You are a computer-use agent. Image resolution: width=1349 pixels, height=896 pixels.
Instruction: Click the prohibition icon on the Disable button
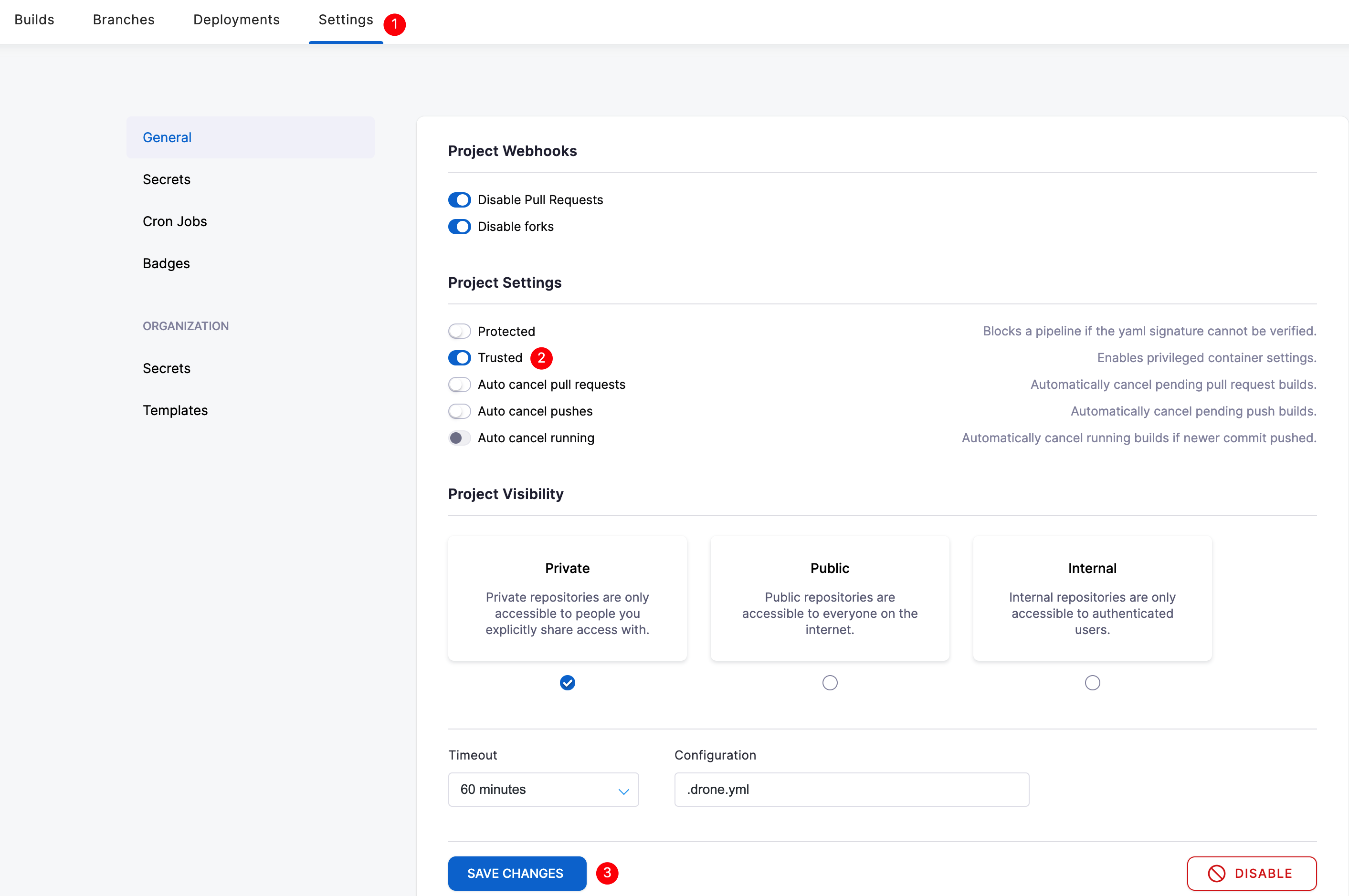pyautogui.click(x=1216, y=873)
